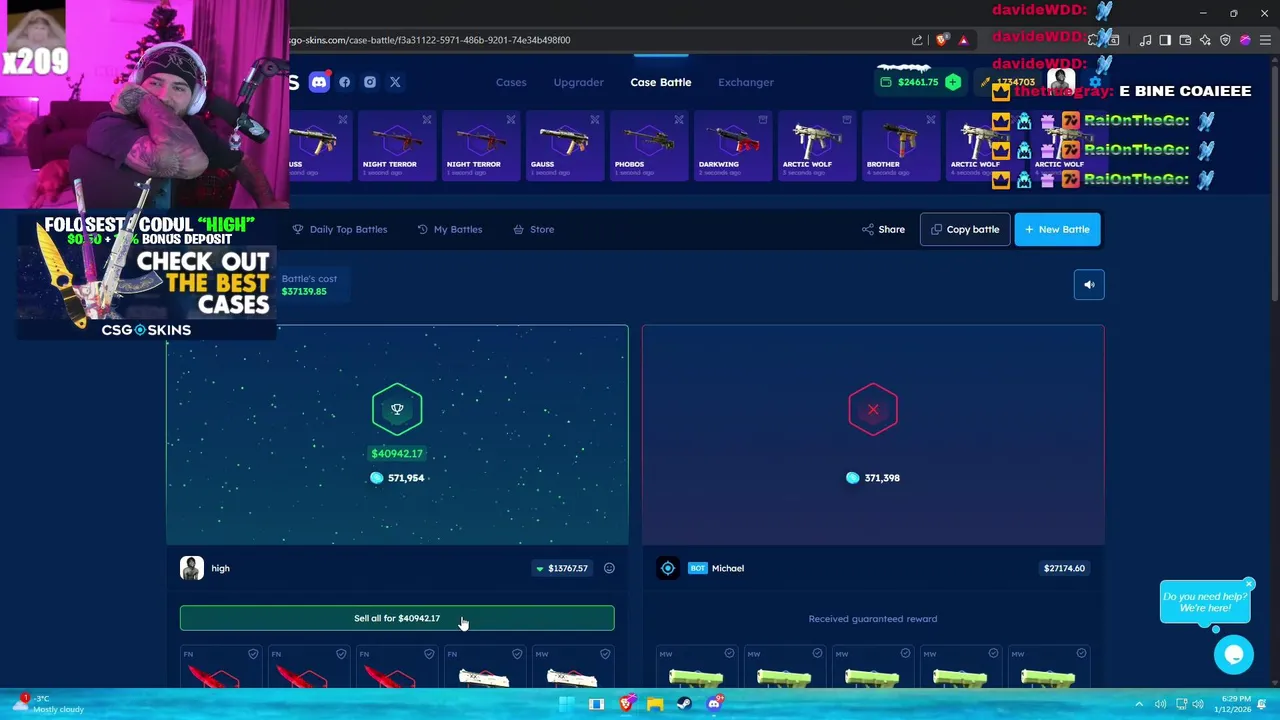Click the 'high' player avatar
Image resolution: width=1280 pixels, height=720 pixels.
(x=192, y=568)
